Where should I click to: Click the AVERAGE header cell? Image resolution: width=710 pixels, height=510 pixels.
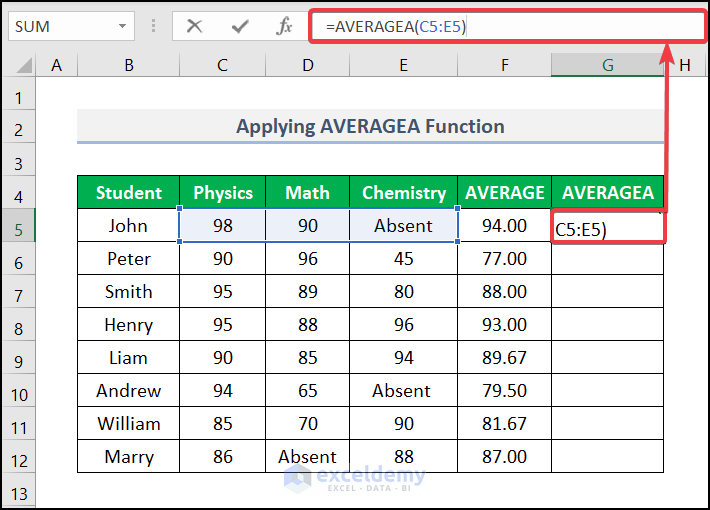pyautogui.click(x=504, y=192)
